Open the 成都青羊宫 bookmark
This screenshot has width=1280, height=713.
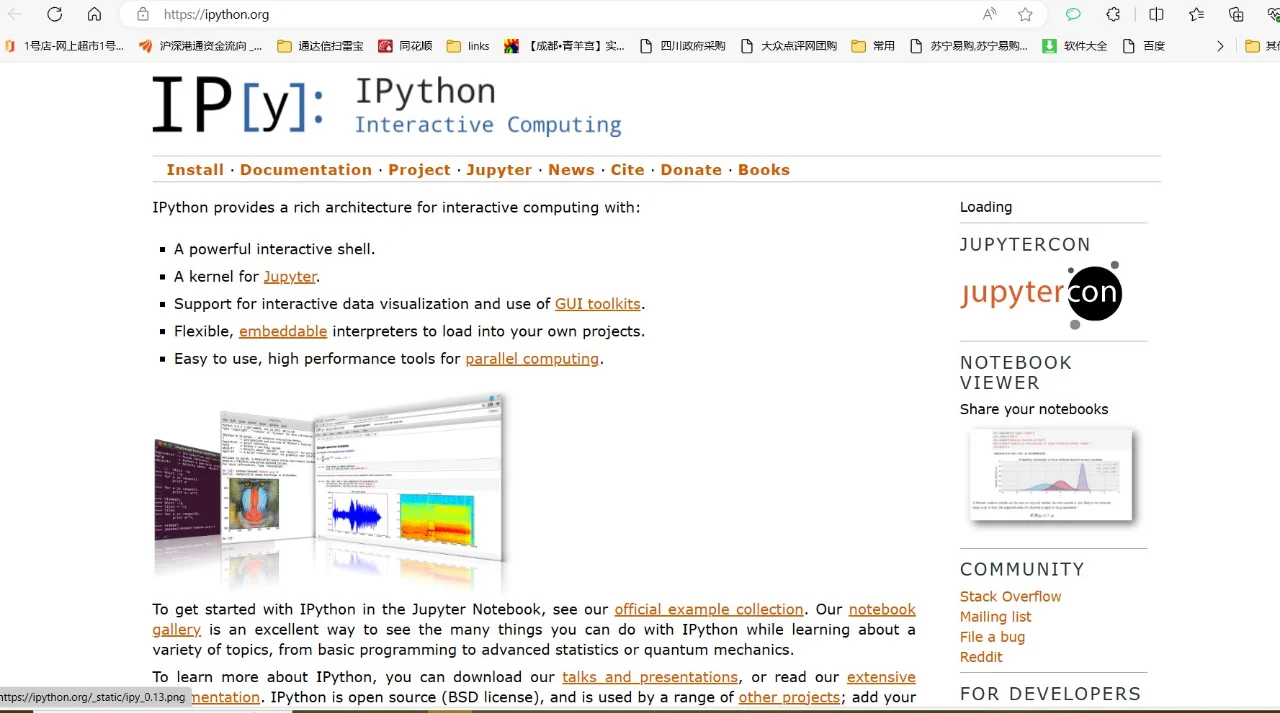[x=565, y=46]
